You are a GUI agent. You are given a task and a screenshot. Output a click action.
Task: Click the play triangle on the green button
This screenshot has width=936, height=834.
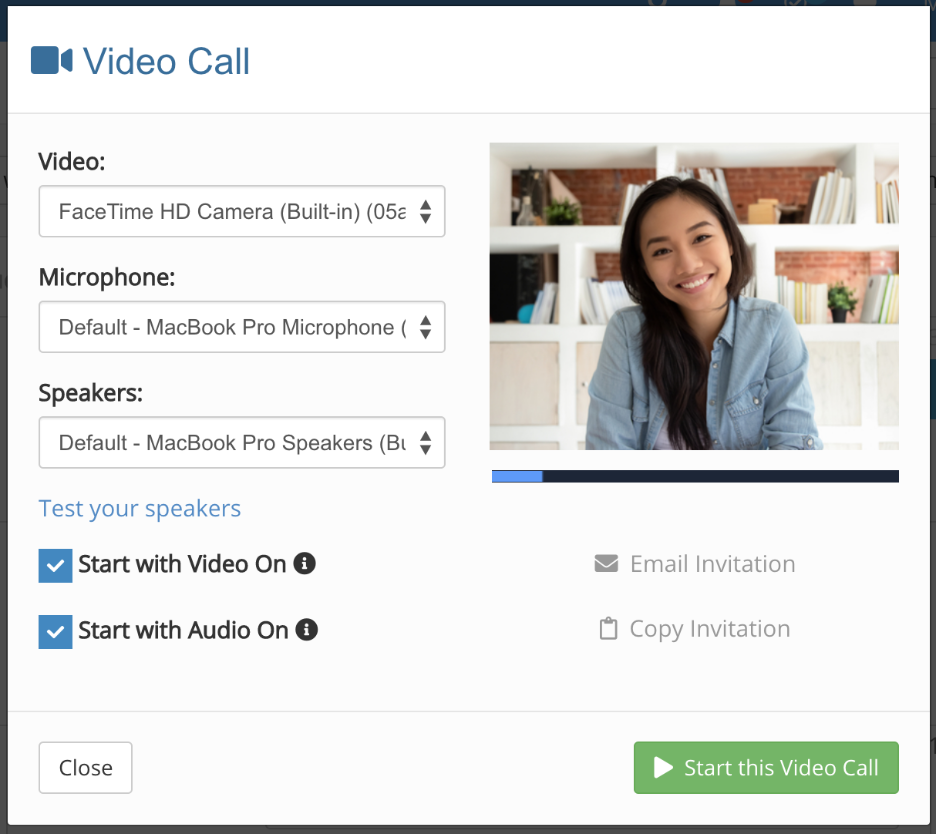662,767
